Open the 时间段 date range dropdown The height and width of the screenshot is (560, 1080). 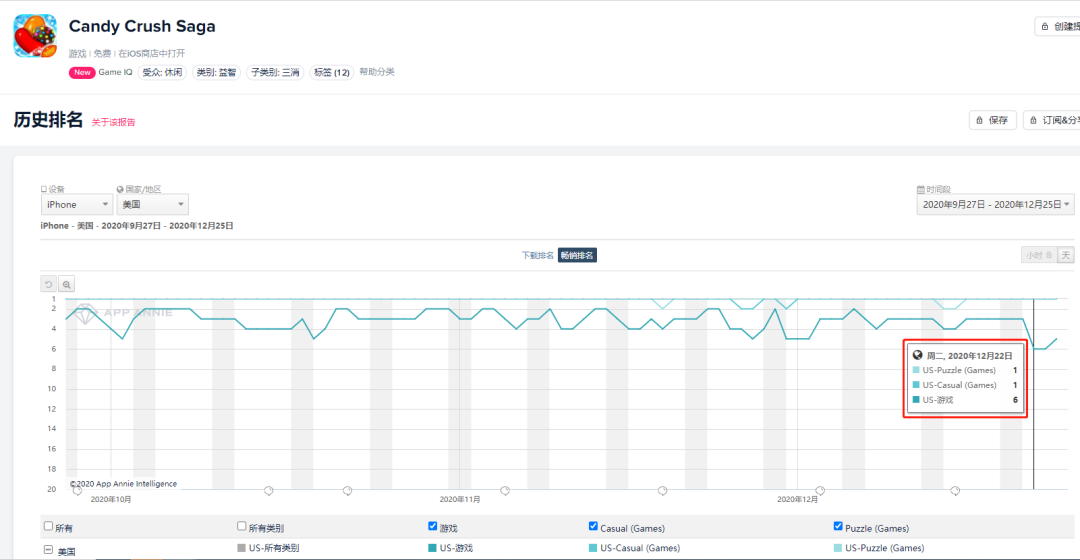[x=995, y=205]
